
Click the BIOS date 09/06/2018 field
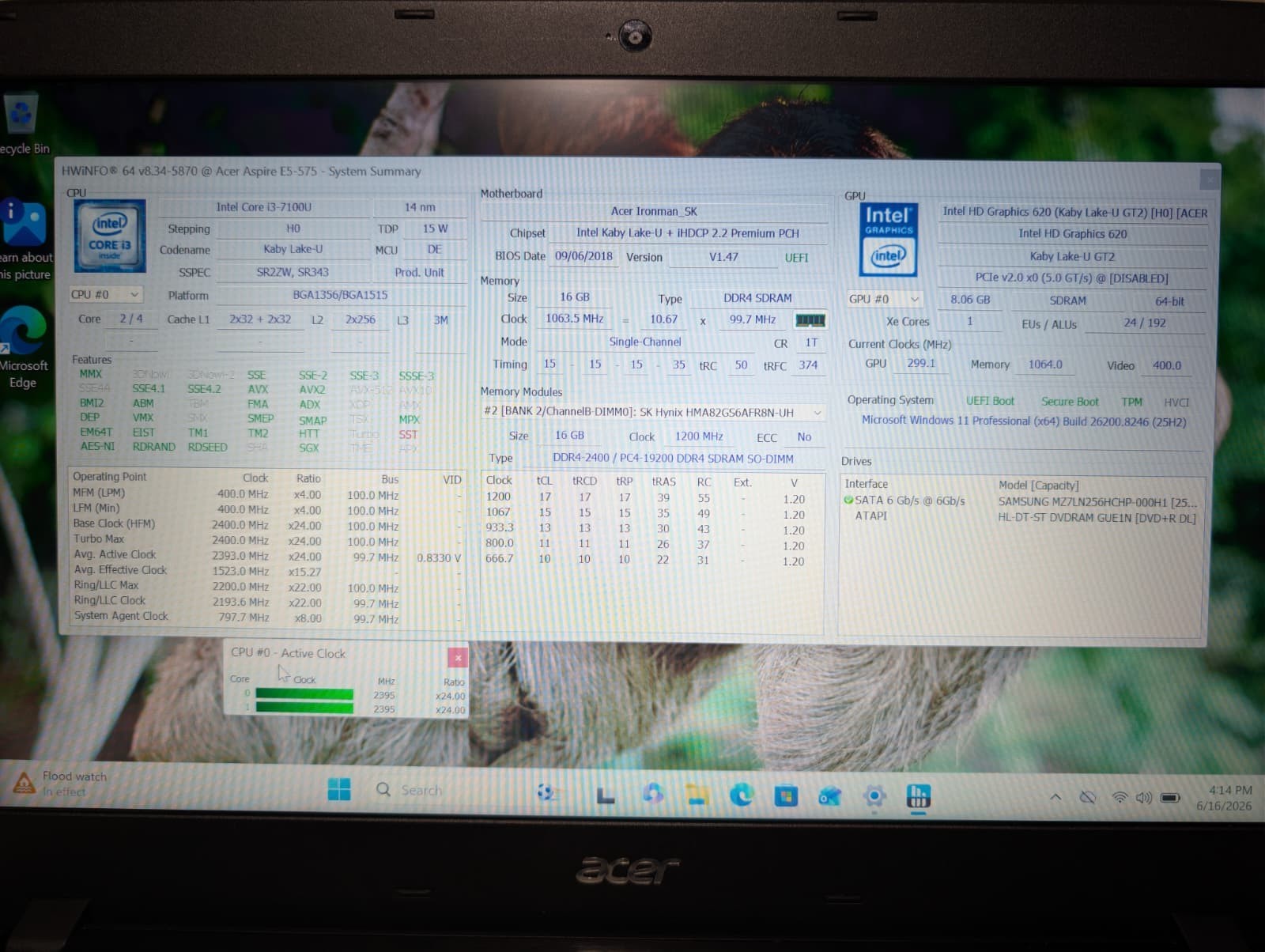[x=583, y=255]
